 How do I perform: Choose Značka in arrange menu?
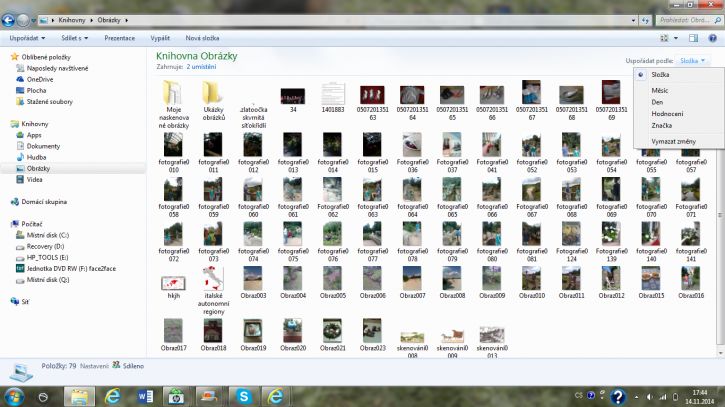coord(662,125)
